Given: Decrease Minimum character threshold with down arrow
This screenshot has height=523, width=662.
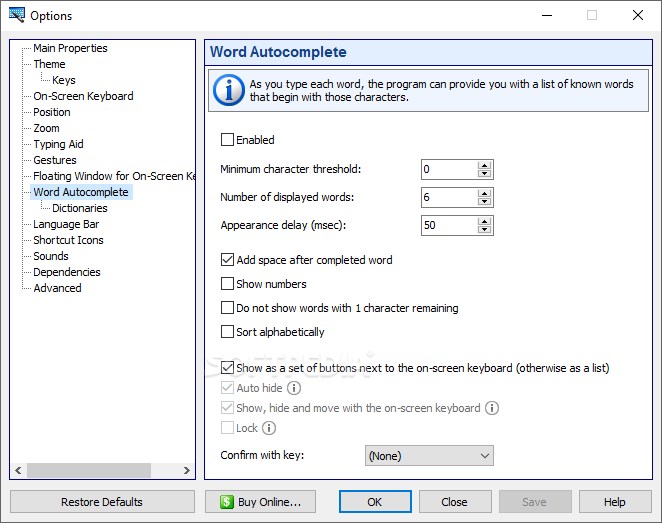Looking at the screenshot, I should [x=485, y=173].
